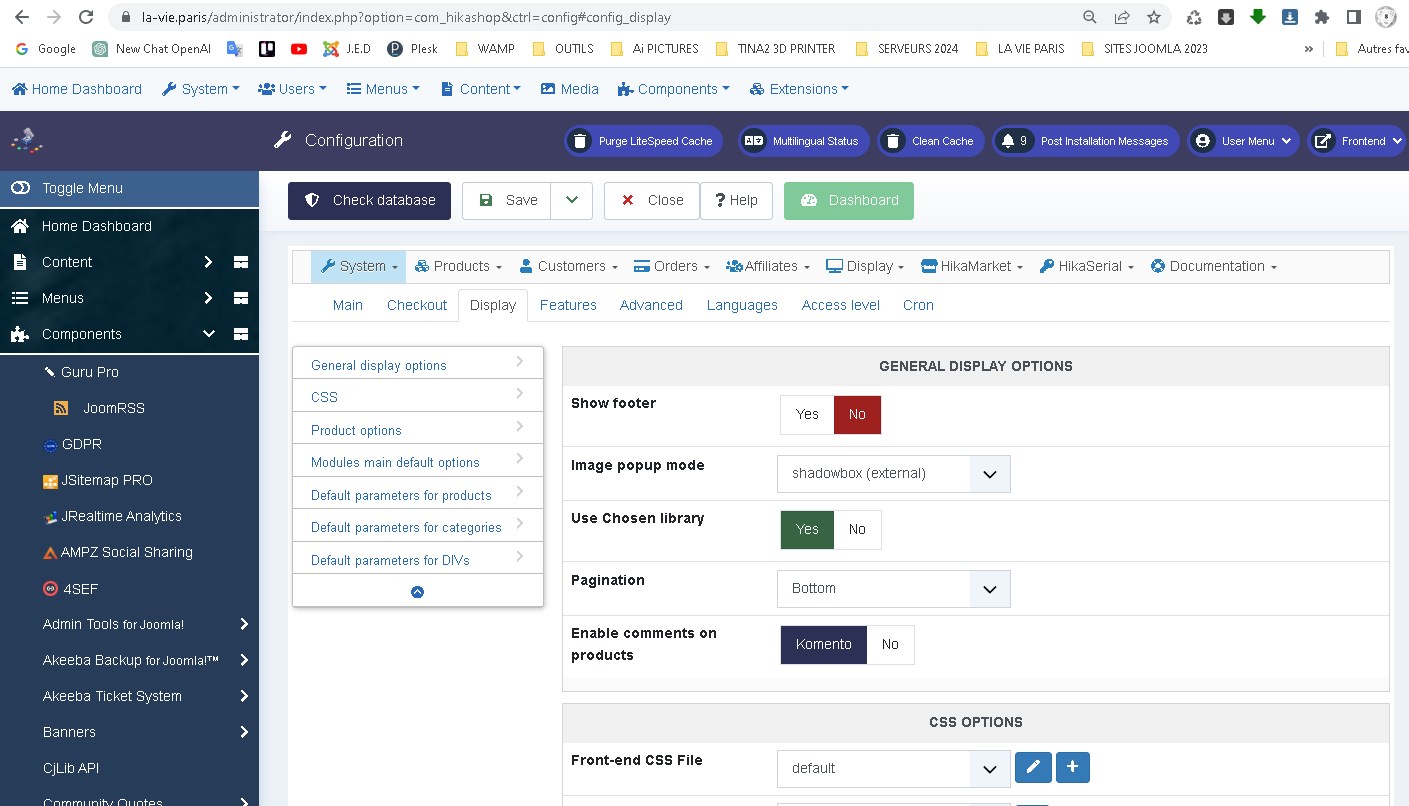Open Post Installation Messages notifications

[1086, 141]
